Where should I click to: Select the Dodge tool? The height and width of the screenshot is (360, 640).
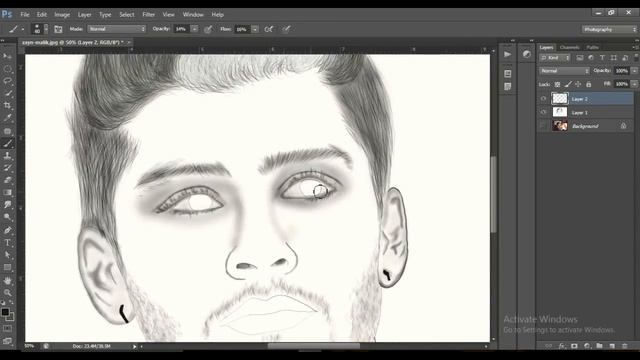[7, 217]
